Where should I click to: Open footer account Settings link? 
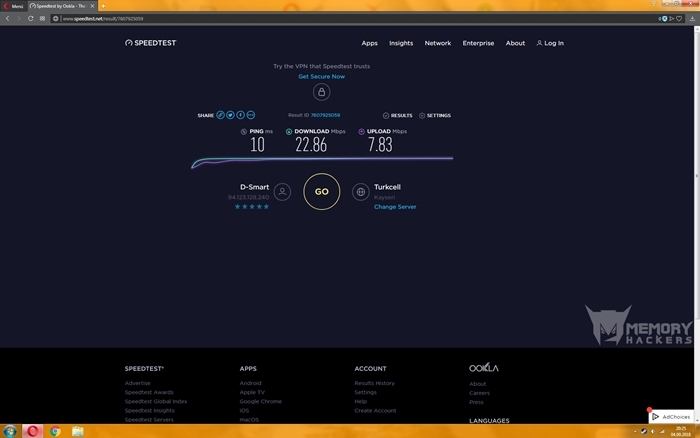pos(366,392)
